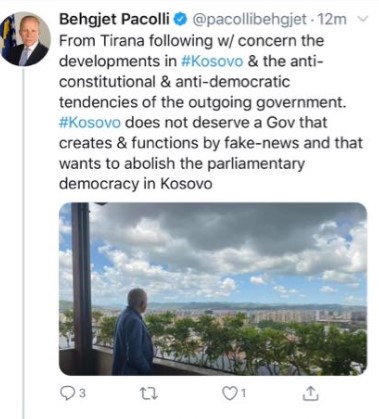
Task: Expand tweet options chevron menu
Action: point(362,19)
